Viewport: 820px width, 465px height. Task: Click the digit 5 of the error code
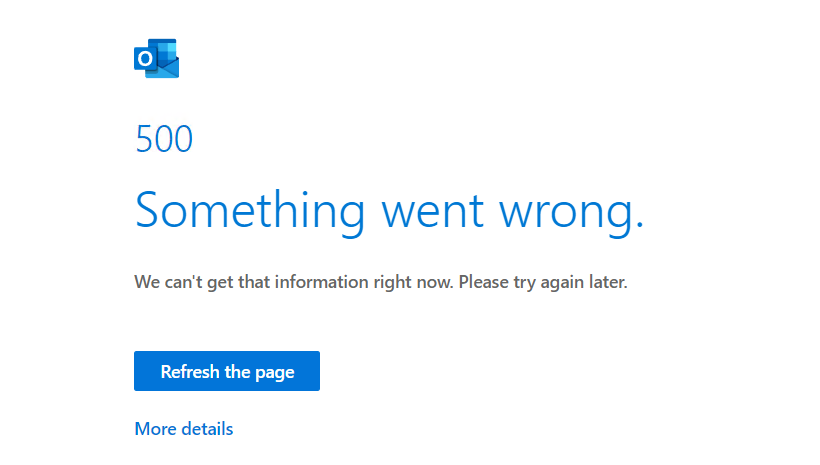pyautogui.click(x=144, y=139)
